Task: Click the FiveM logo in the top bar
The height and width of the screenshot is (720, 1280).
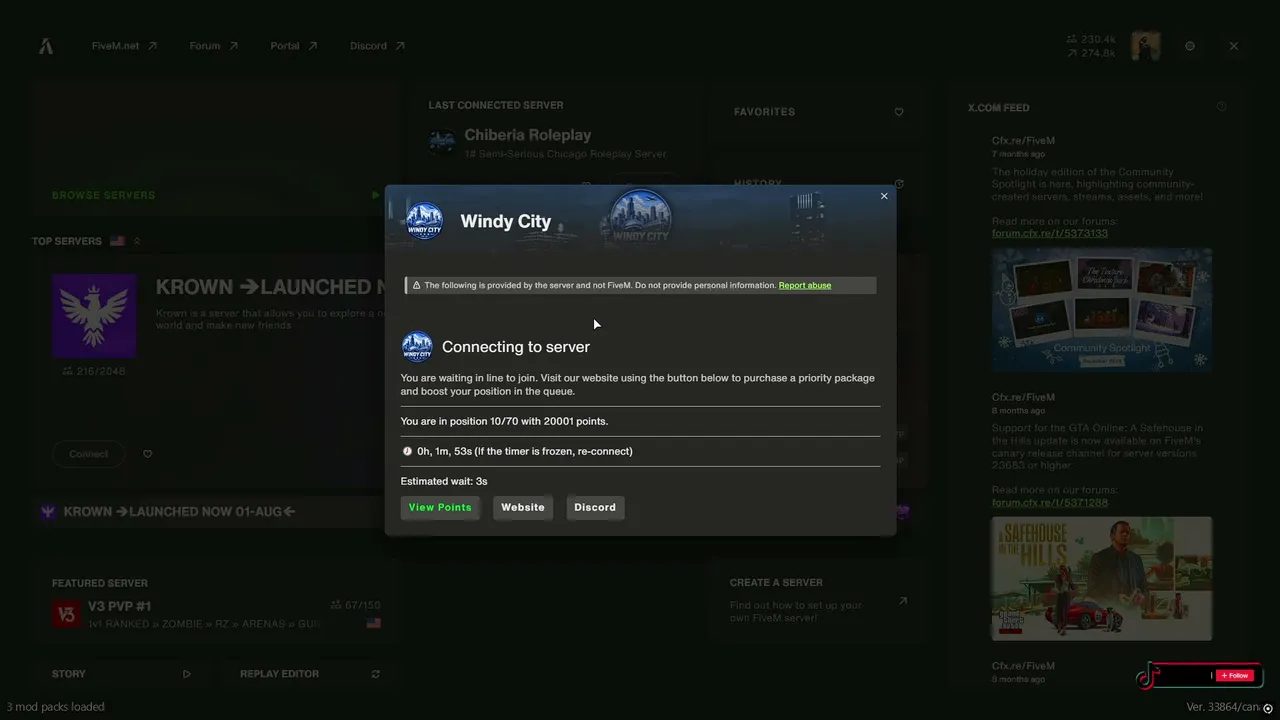Action: tap(46, 46)
